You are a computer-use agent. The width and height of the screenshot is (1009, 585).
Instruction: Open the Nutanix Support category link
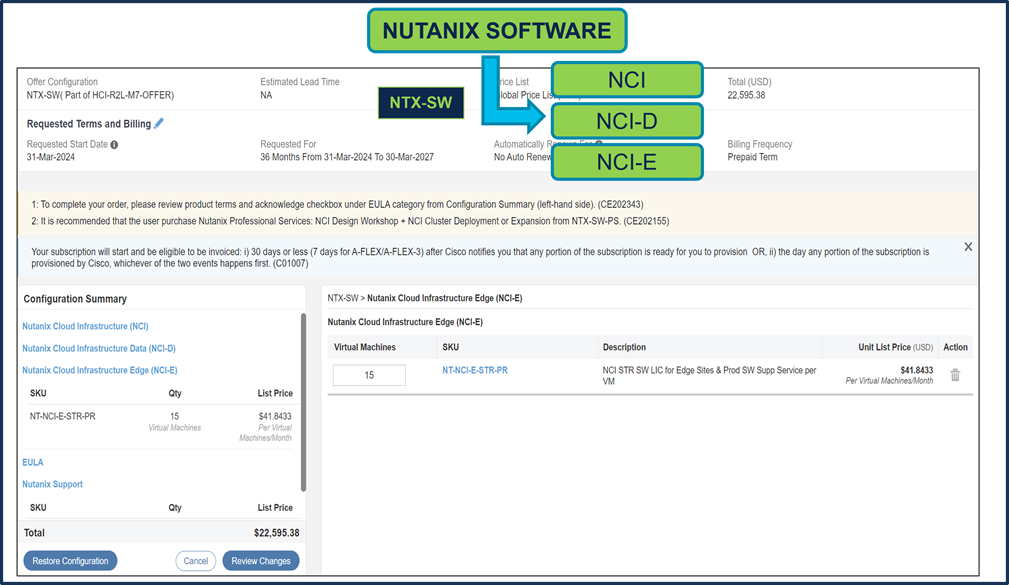point(52,484)
